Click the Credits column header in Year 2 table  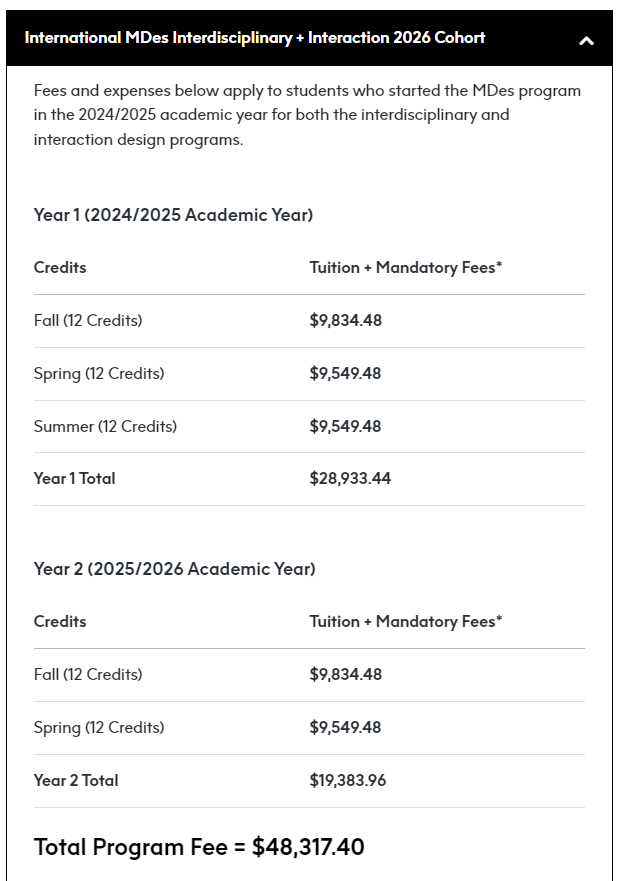[60, 622]
